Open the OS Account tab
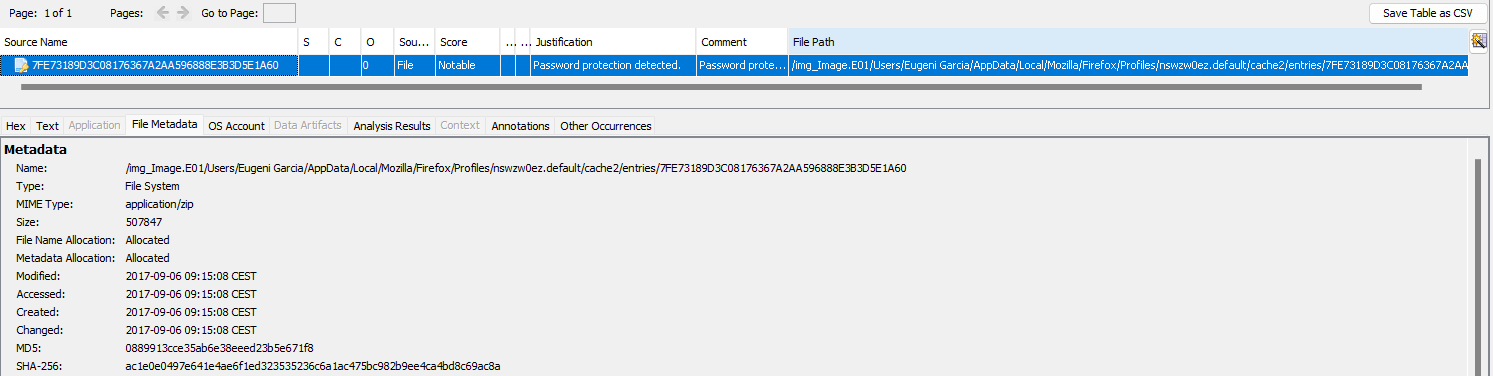Image resolution: width=1493 pixels, height=376 pixels. (x=236, y=126)
